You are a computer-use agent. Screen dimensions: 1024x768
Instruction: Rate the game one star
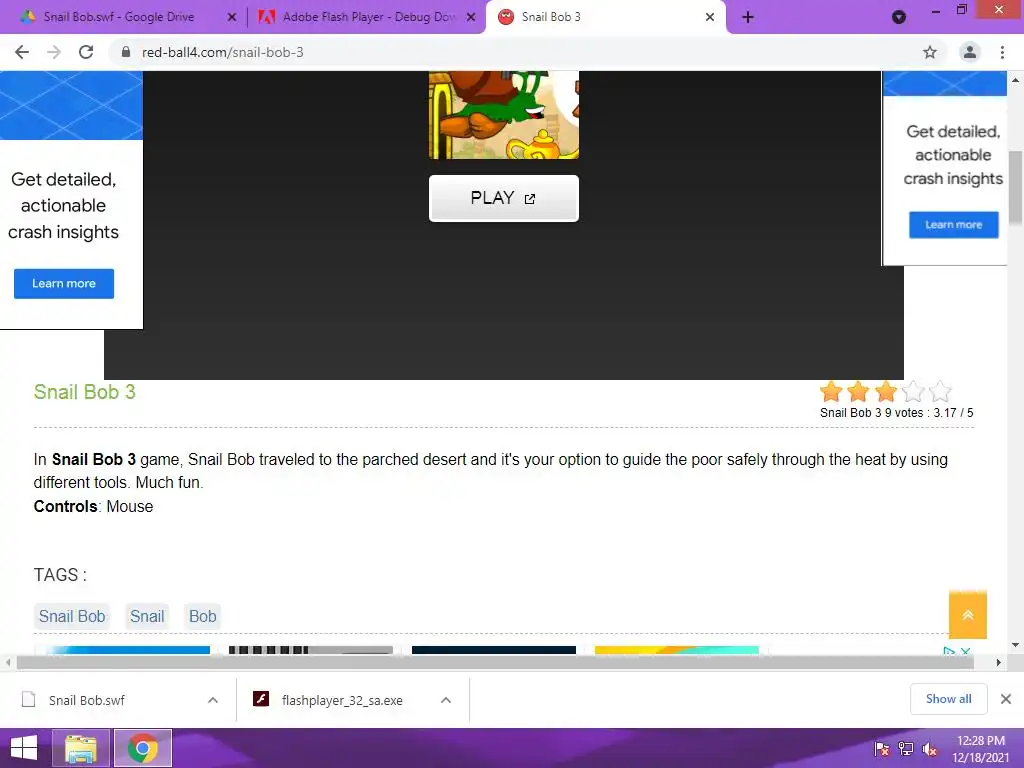coord(831,392)
